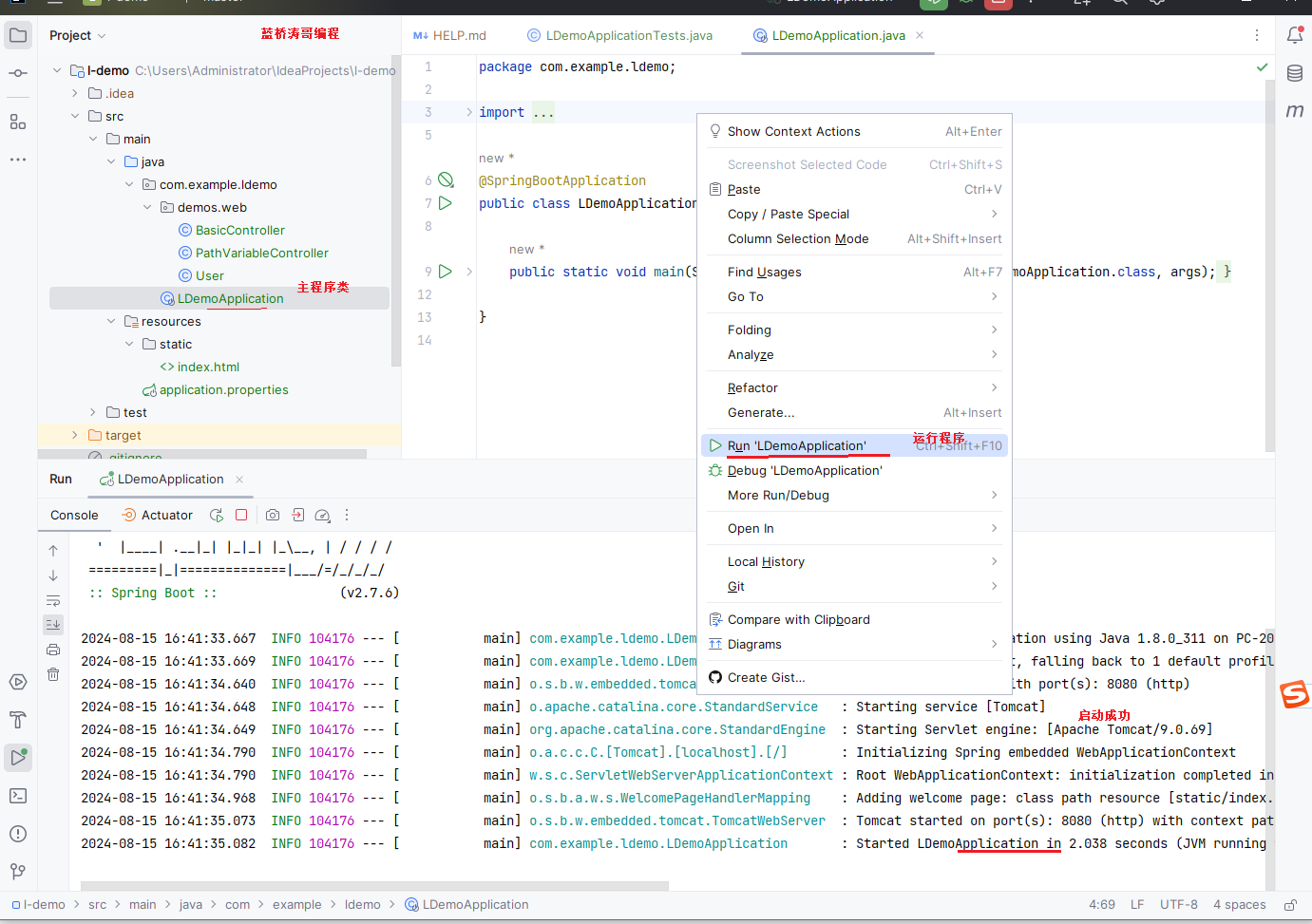The image size is (1312, 924).
Task: Select Debug 'LDemoApplication' in context menu
Action: [854, 470]
